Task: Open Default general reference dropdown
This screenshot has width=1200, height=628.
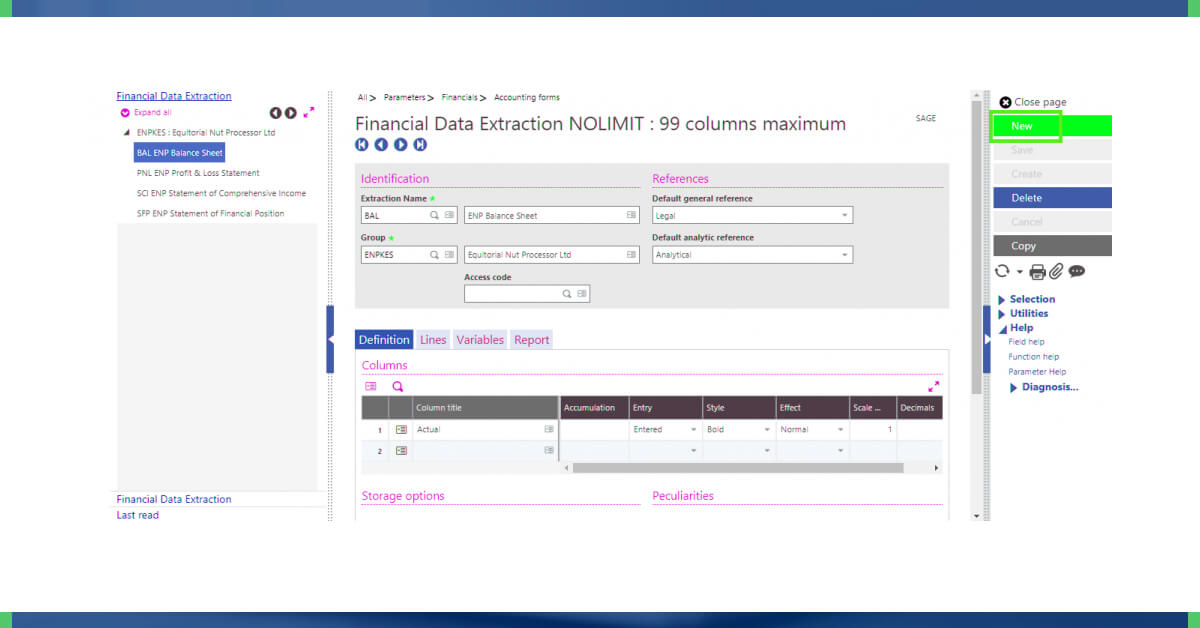Action: coord(844,215)
